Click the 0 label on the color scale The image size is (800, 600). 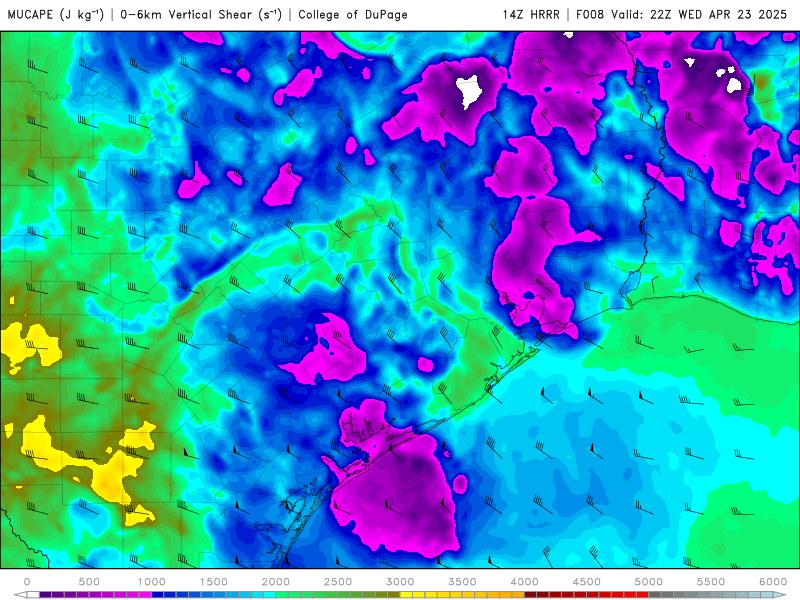tap(27, 582)
